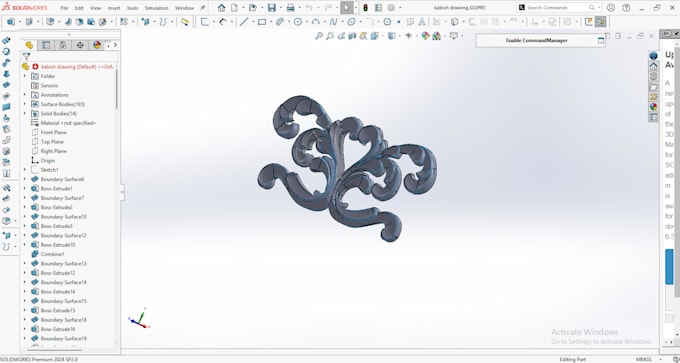Open the Window menu
The image size is (680, 363).
coord(184,8)
